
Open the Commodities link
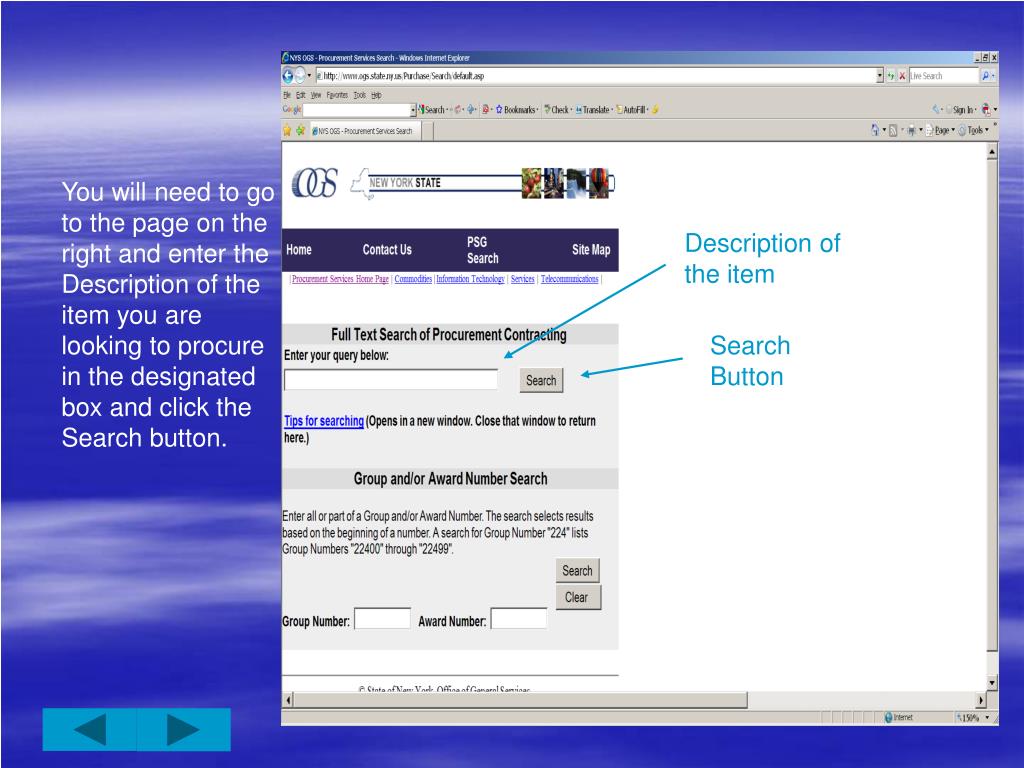tap(413, 279)
